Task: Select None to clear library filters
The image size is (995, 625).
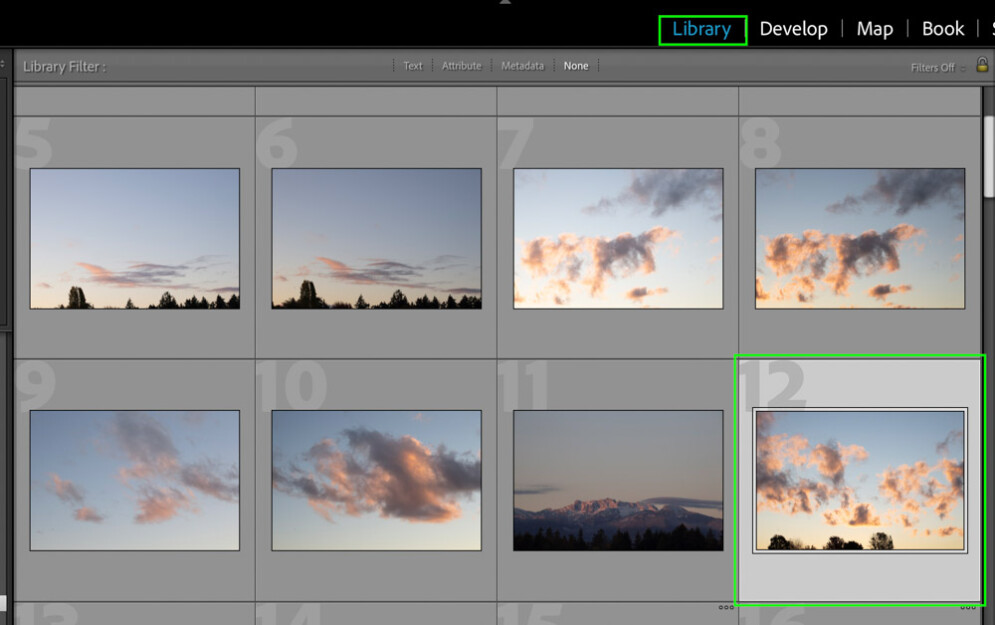Action: pos(576,66)
